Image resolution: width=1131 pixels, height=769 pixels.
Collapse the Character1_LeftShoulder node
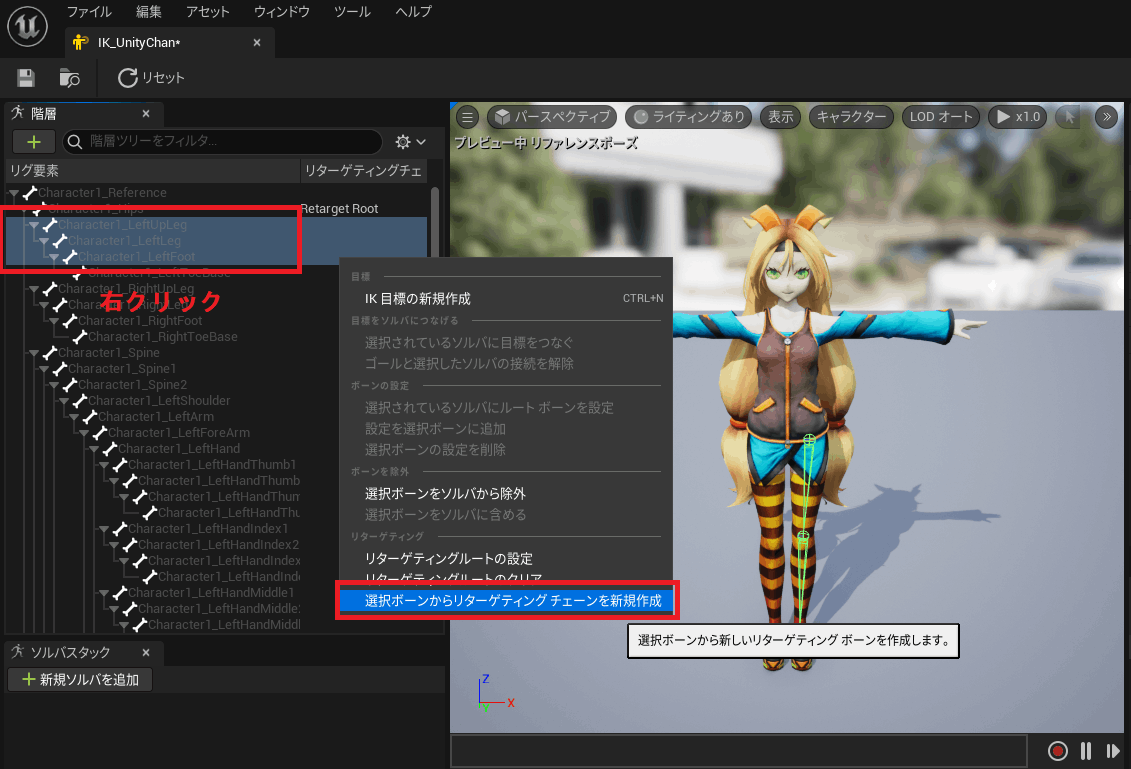coord(64,401)
